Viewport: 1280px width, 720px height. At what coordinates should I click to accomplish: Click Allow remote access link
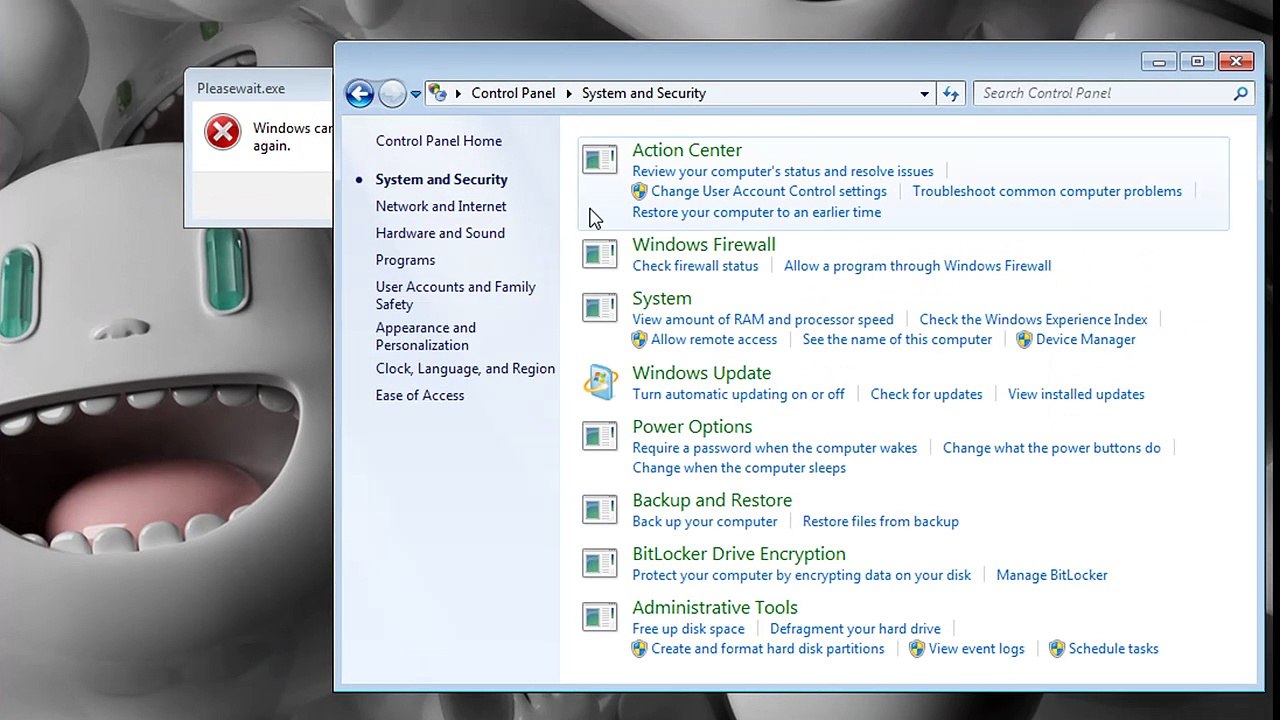pyautogui.click(x=713, y=339)
